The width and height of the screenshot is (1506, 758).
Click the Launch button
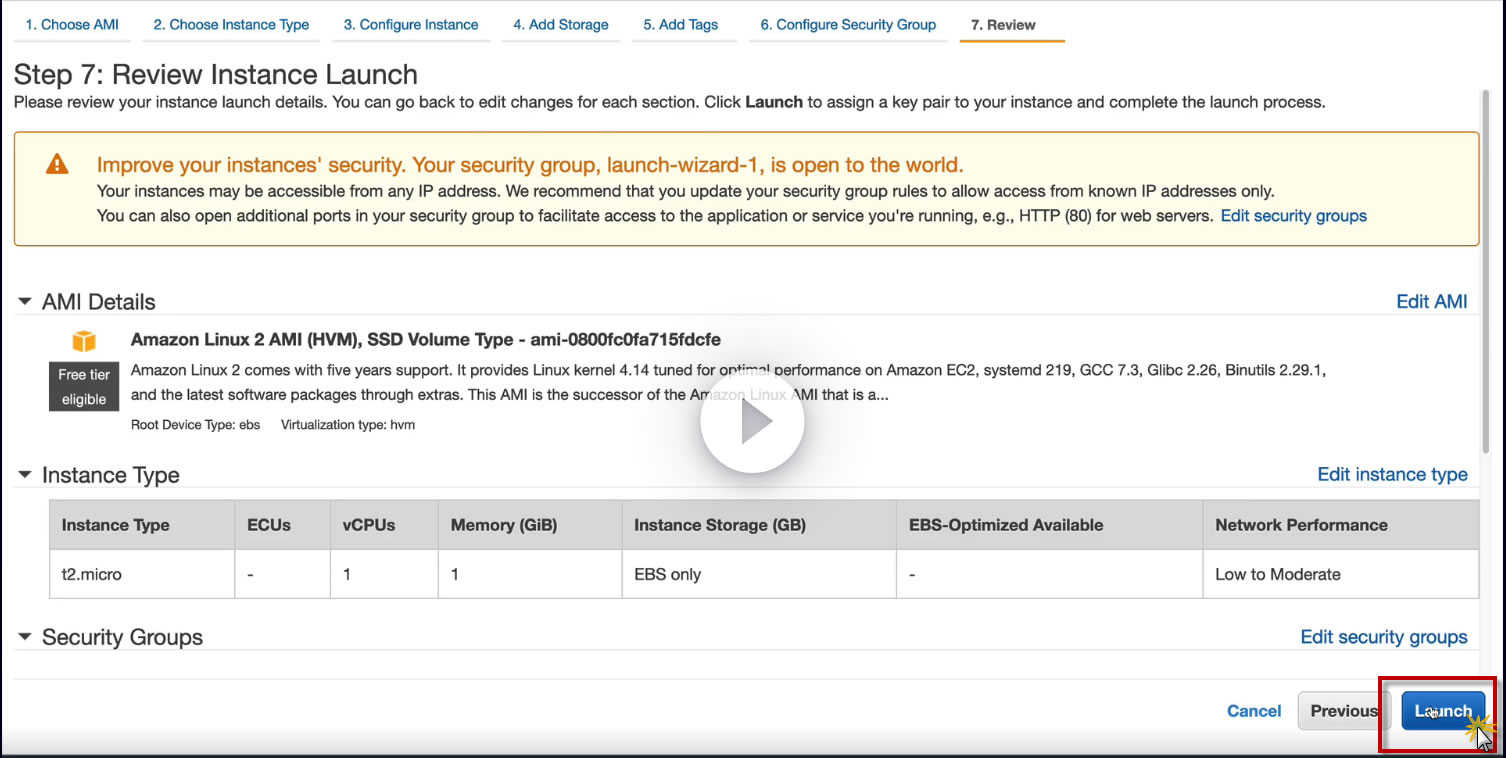[x=1442, y=711]
